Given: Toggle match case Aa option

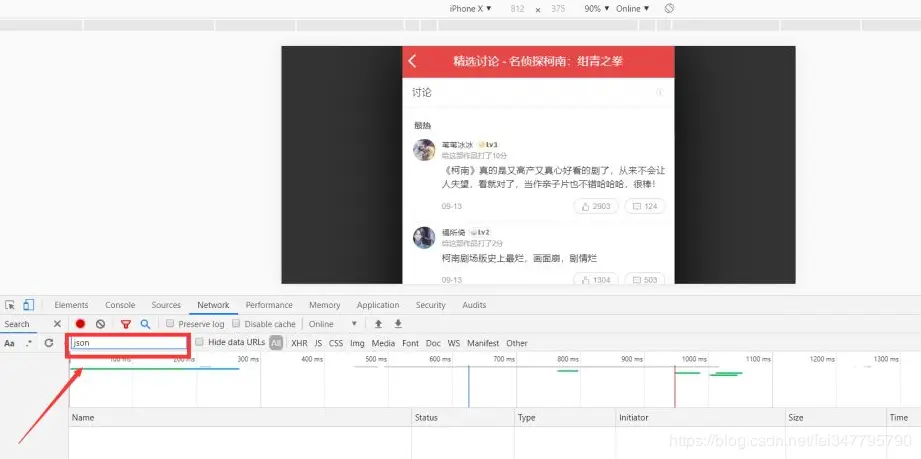Looking at the screenshot, I should 9,343.
